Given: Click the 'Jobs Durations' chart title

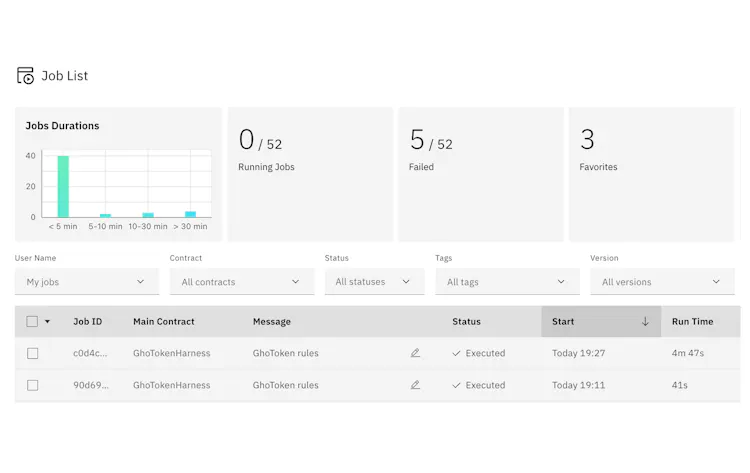Looking at the screenshot, I should (x=62, y=126).
